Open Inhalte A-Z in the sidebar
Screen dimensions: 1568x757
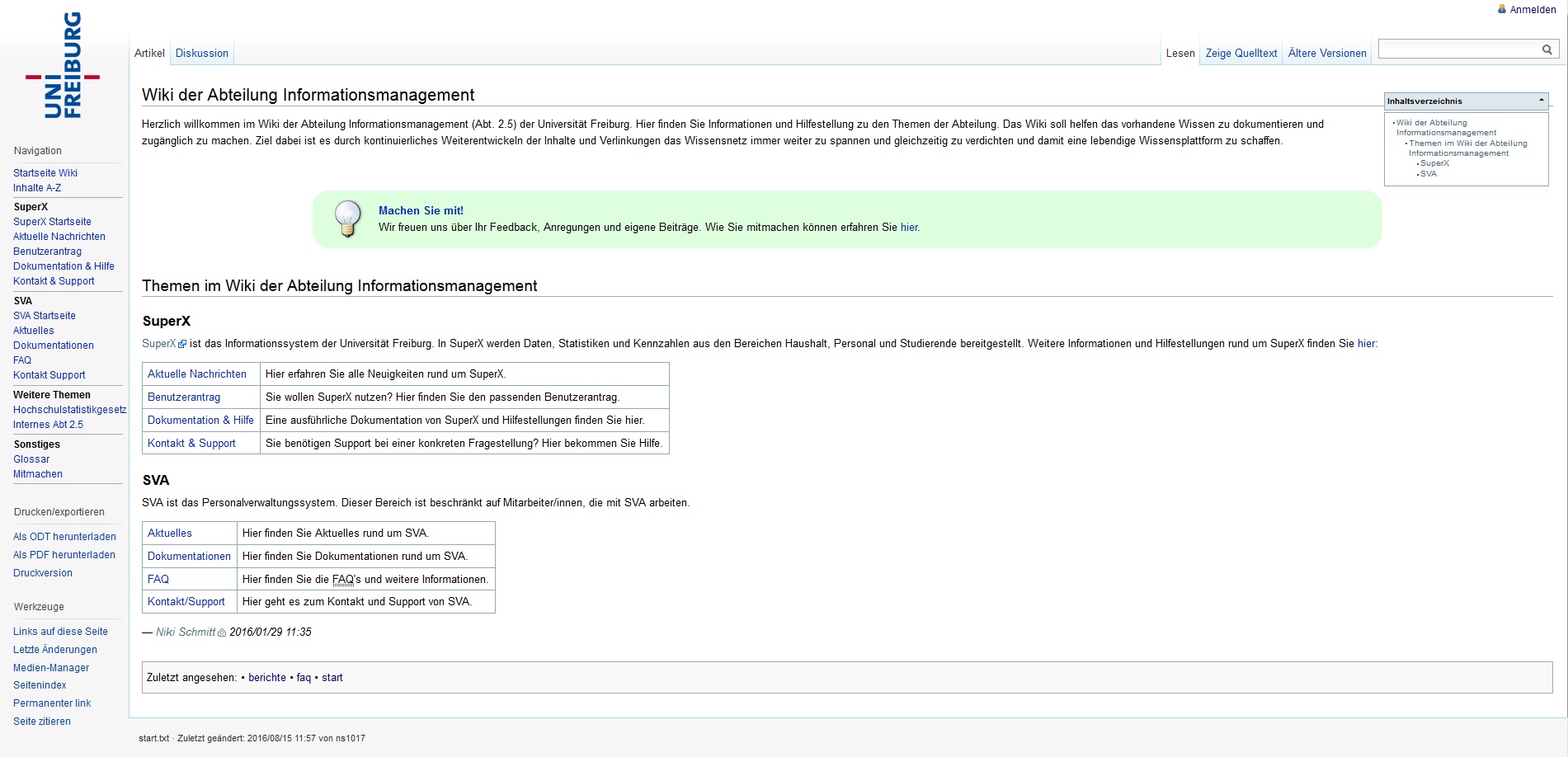pyautogui.click(x=37, y=188)
